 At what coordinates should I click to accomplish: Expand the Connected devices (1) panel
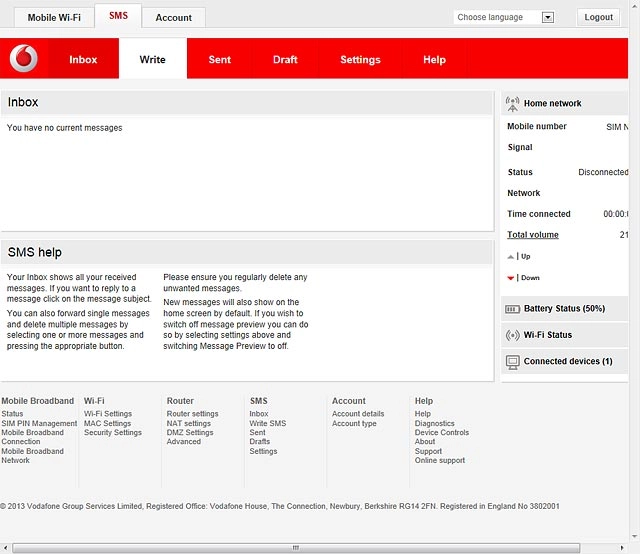(564, 362)
